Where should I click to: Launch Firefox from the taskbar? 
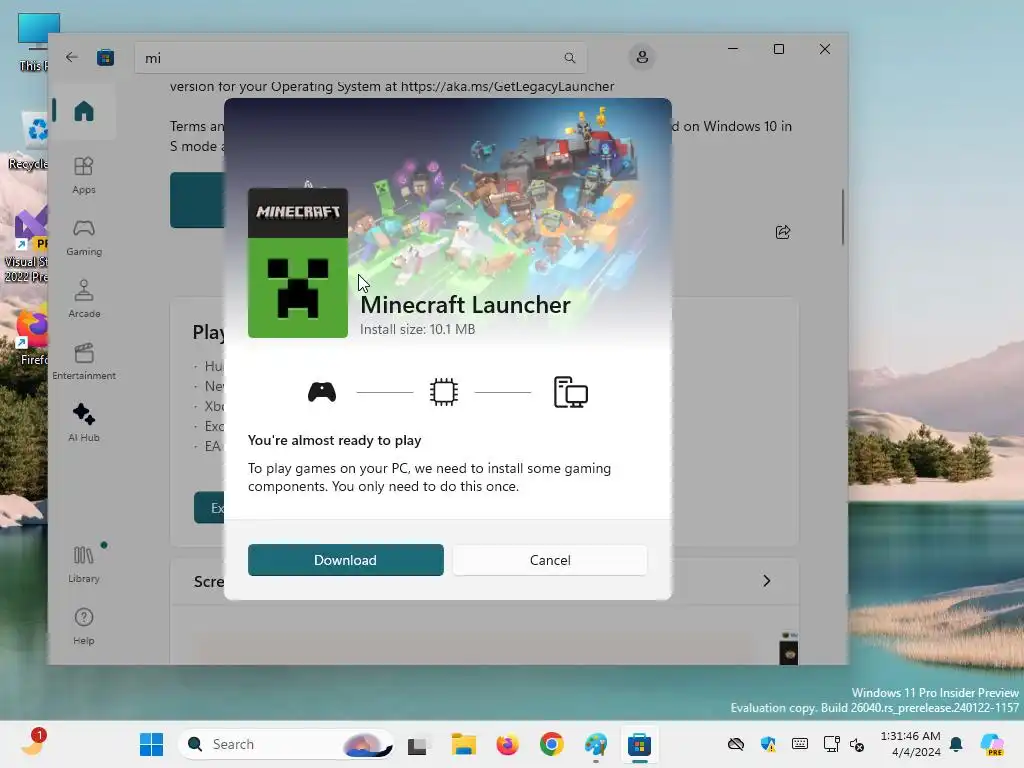[x=507, y=744]
